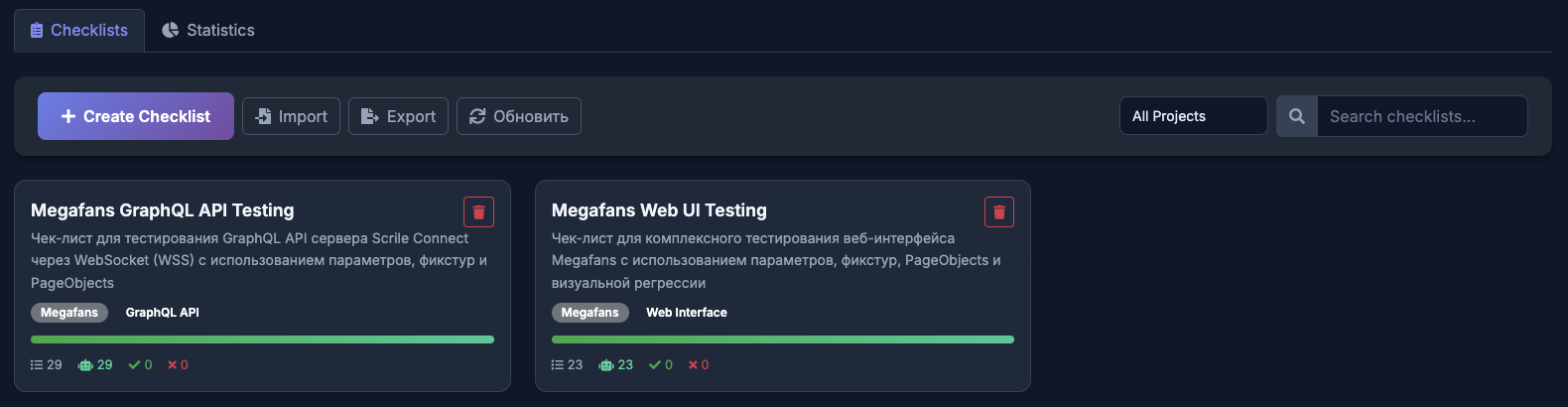Refresh the list with the Обновить button
The image size is (1568, 407).
point(518,116)
